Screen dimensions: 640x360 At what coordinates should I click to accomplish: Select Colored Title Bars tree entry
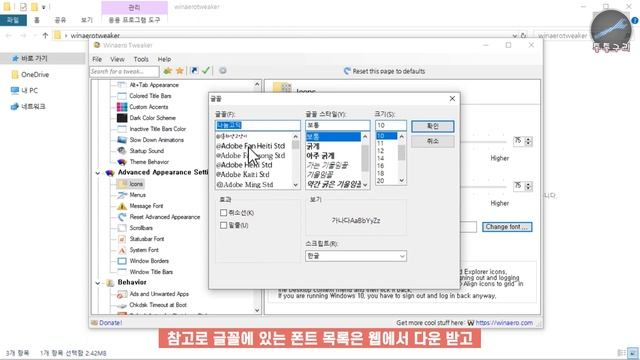coord(150,96)
